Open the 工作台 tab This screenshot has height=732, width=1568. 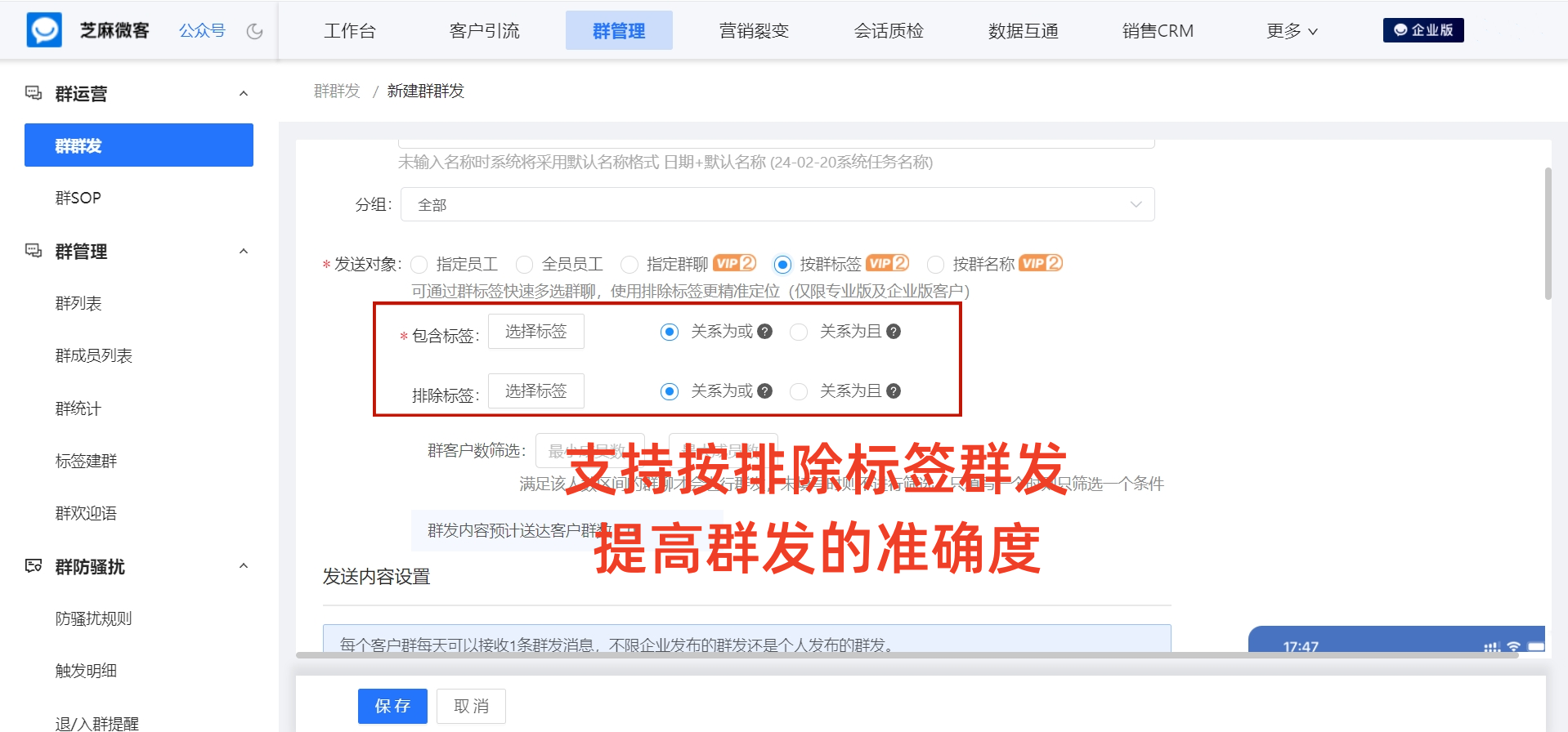coord(350,31)
